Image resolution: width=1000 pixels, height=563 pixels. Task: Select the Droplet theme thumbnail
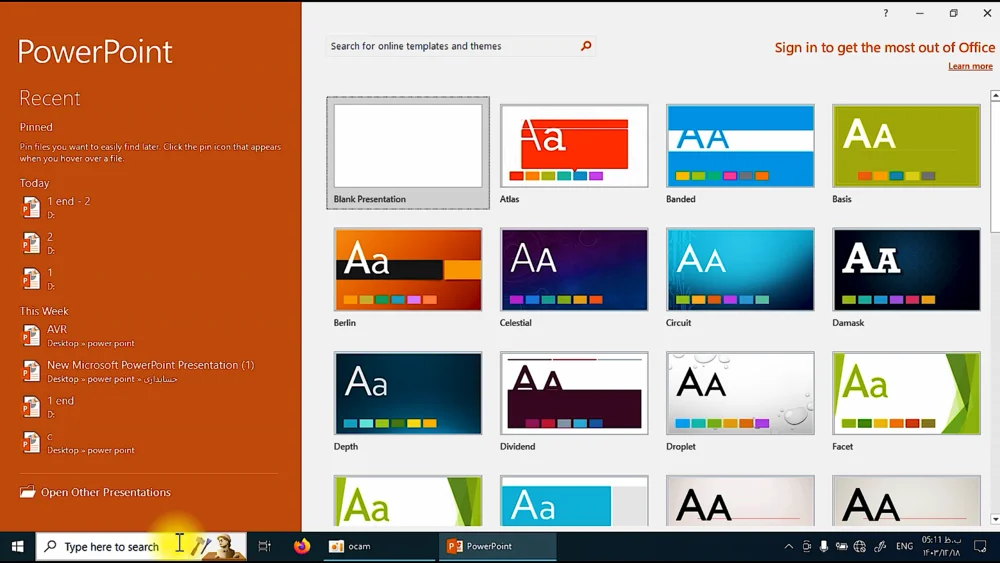click(x=740, y=393)
